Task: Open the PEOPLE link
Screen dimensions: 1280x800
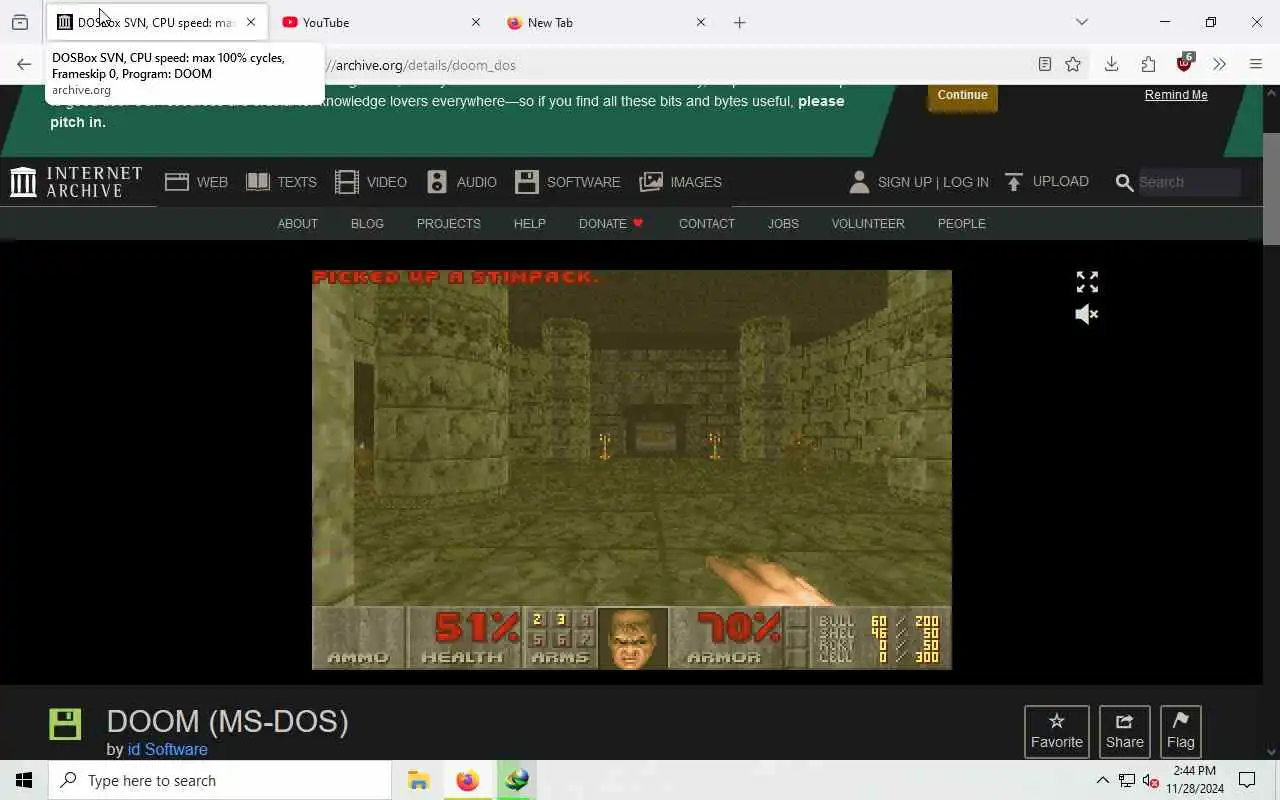Action: 962,224
